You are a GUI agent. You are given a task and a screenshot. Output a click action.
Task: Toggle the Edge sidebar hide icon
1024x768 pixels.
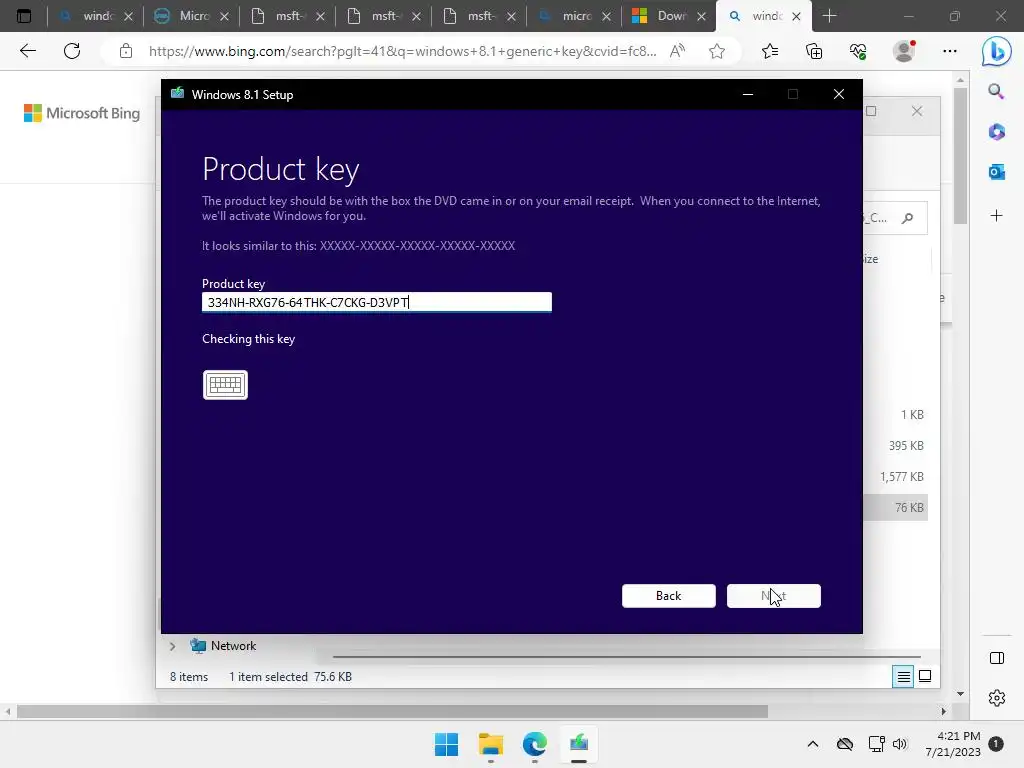point(997,658)
